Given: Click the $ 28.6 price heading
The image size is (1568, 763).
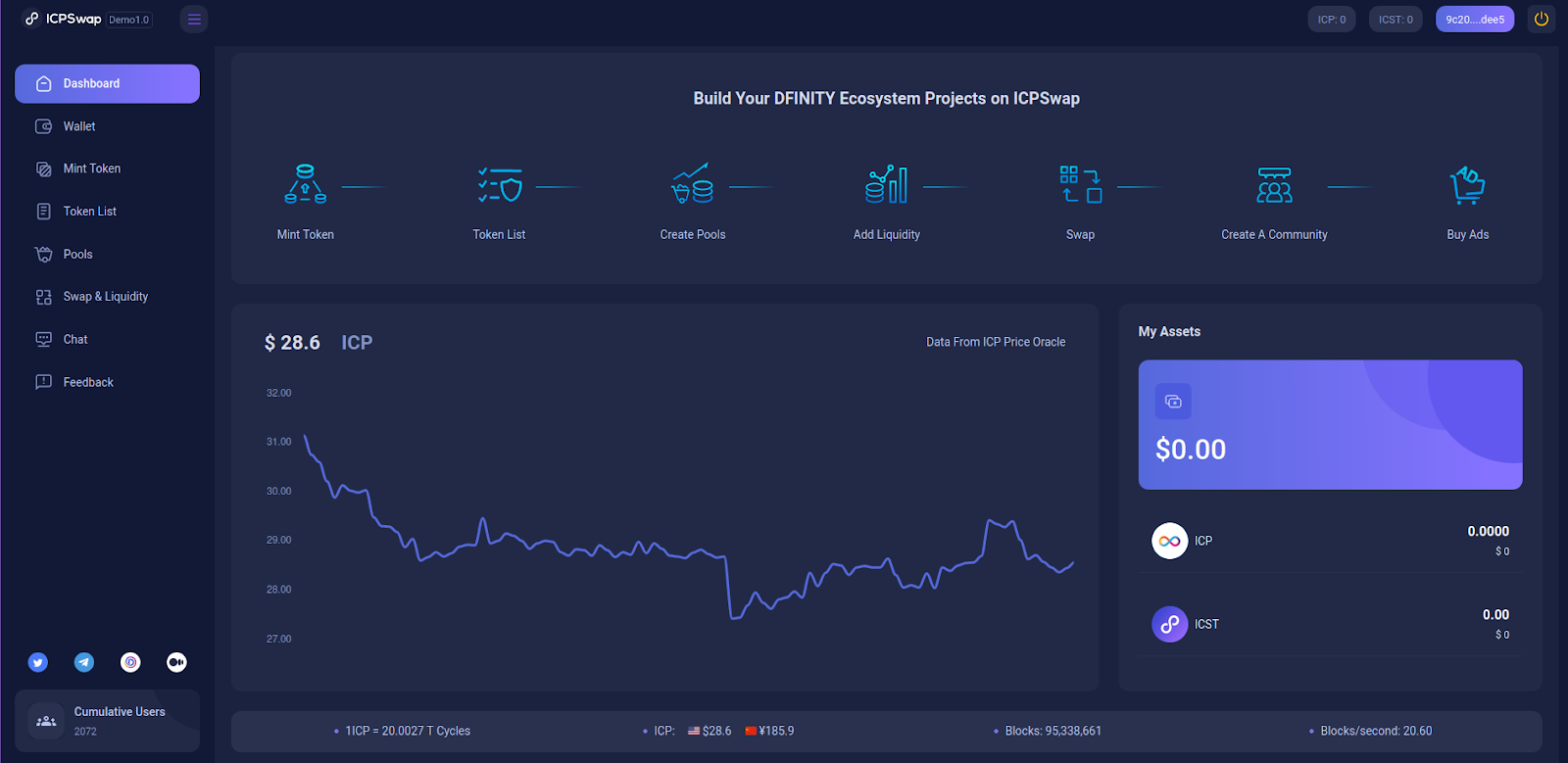Looking at the screenshot, I should click(292, 343).
